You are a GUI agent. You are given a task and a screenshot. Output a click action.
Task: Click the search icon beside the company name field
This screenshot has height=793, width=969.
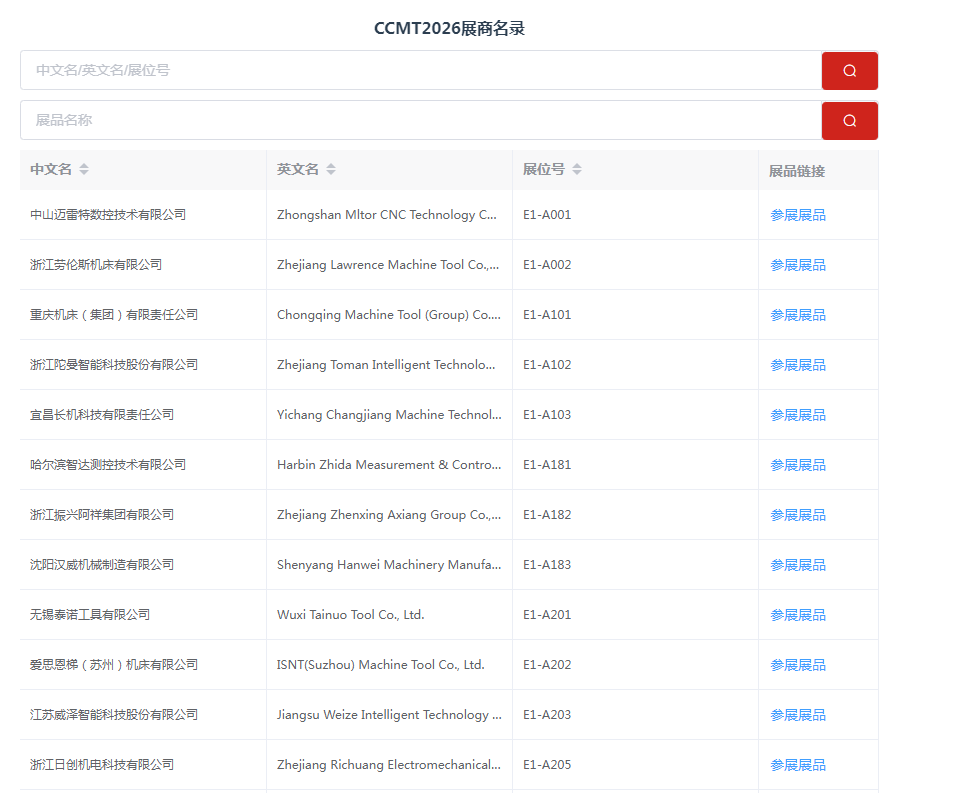point(849,71)
